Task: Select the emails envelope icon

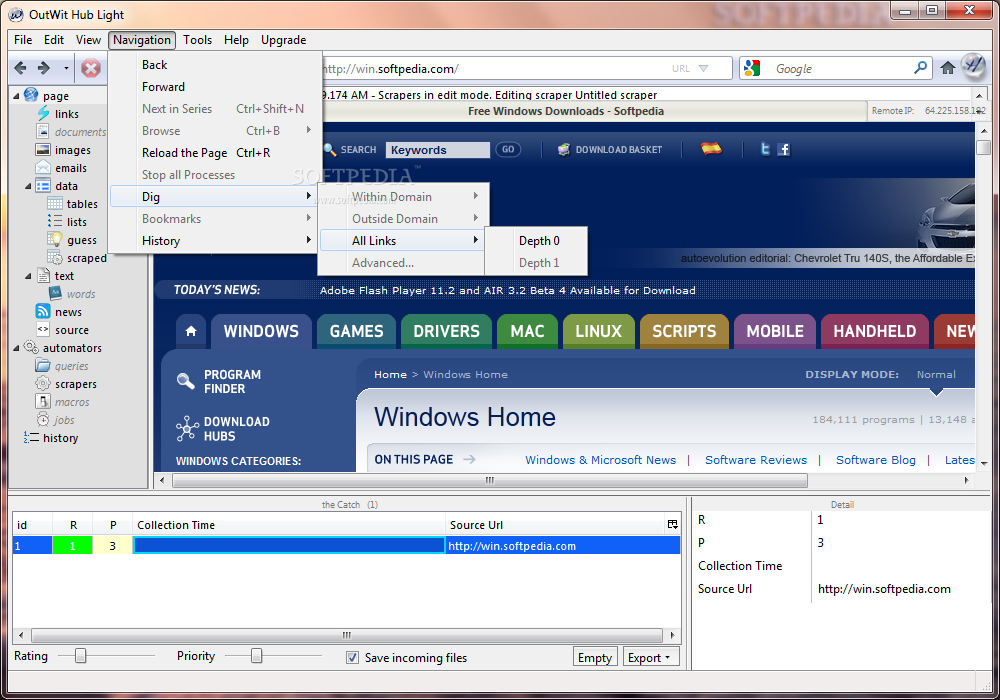Action: click(x=43, y=168)
